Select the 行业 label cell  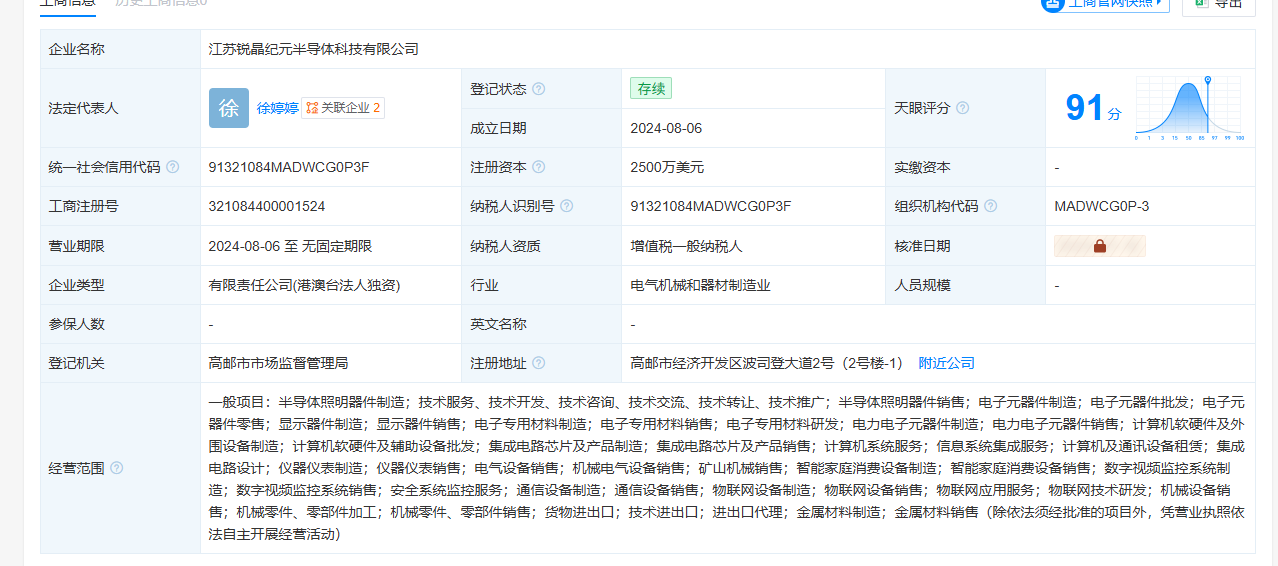541,285
